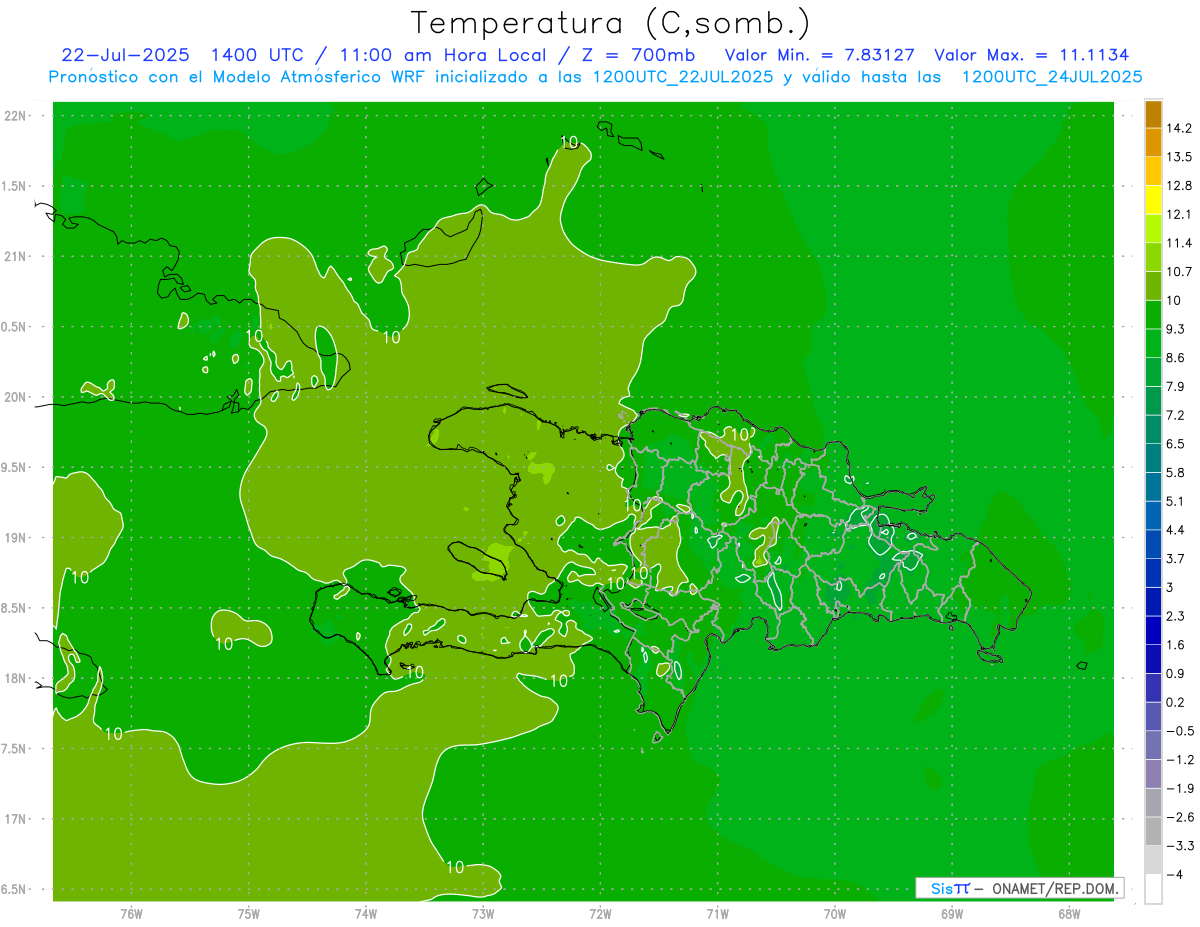Click the '0.2' colorbar label
The image size is (1200, 927).
(x=1175, y=702)
